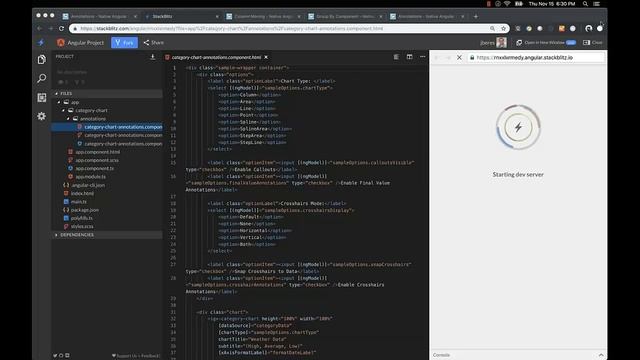Screen dimensions: 640x360
Task: Click the Angular logo beside Angular Project
Action: click(61, 42)
